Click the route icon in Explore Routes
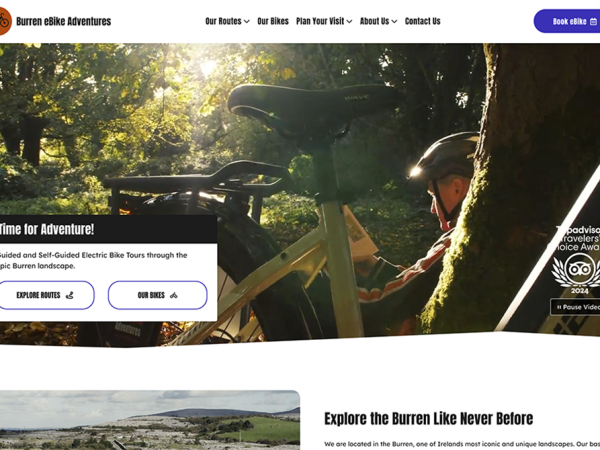600x450 pixels. click(x=69, y=295)
